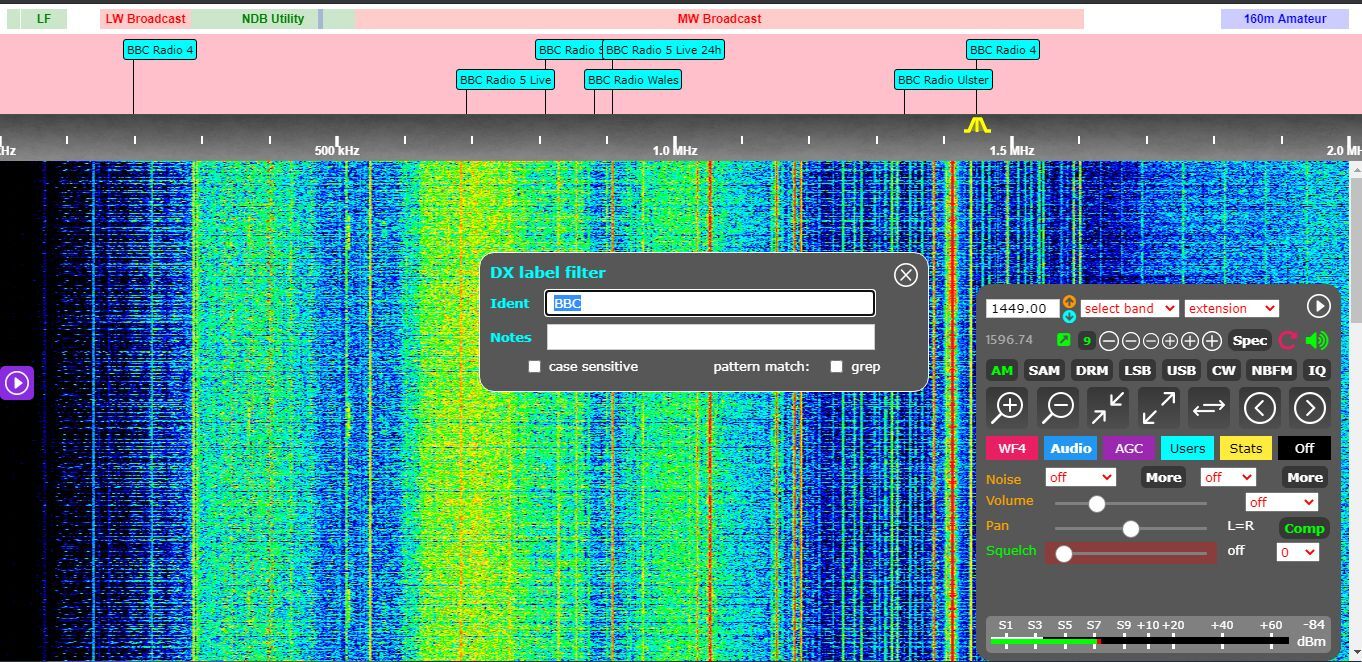1362x662 pixels.
Task: Select DRM demodulation mode
Action: click(x=1091, y=370)
